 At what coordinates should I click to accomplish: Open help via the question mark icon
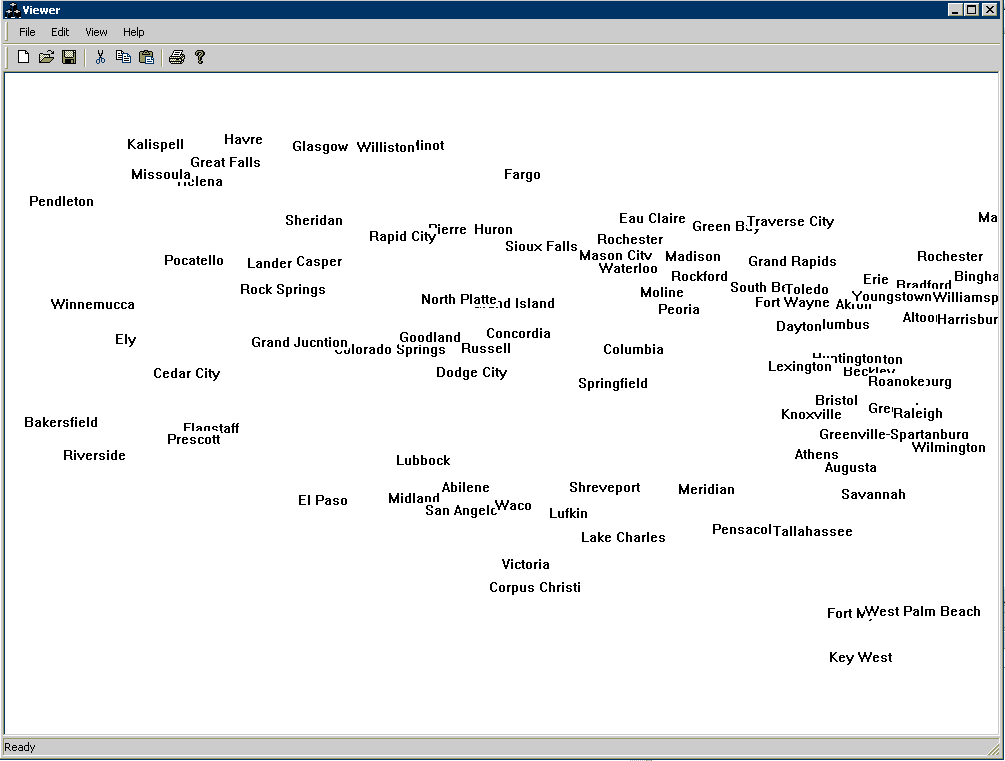click(x=200, y=57)
